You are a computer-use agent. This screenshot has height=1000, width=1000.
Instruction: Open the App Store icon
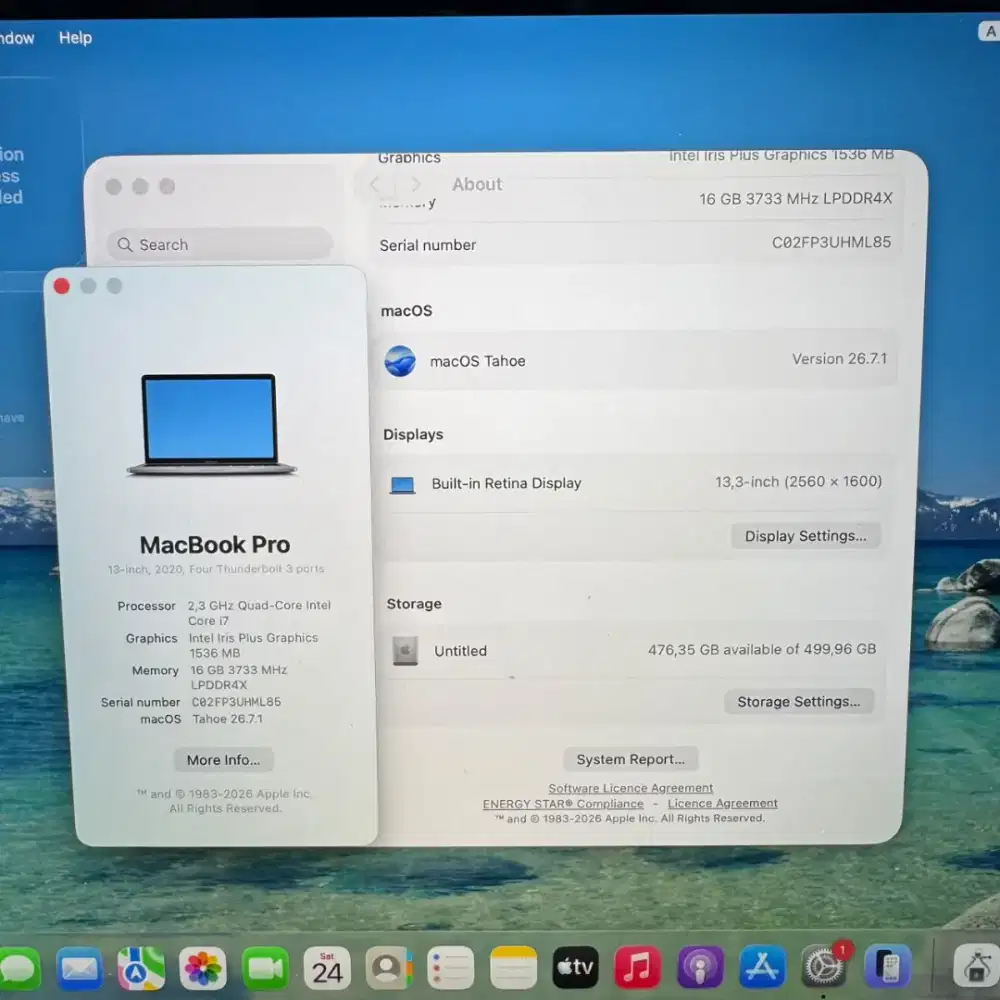tap(761, 967)
